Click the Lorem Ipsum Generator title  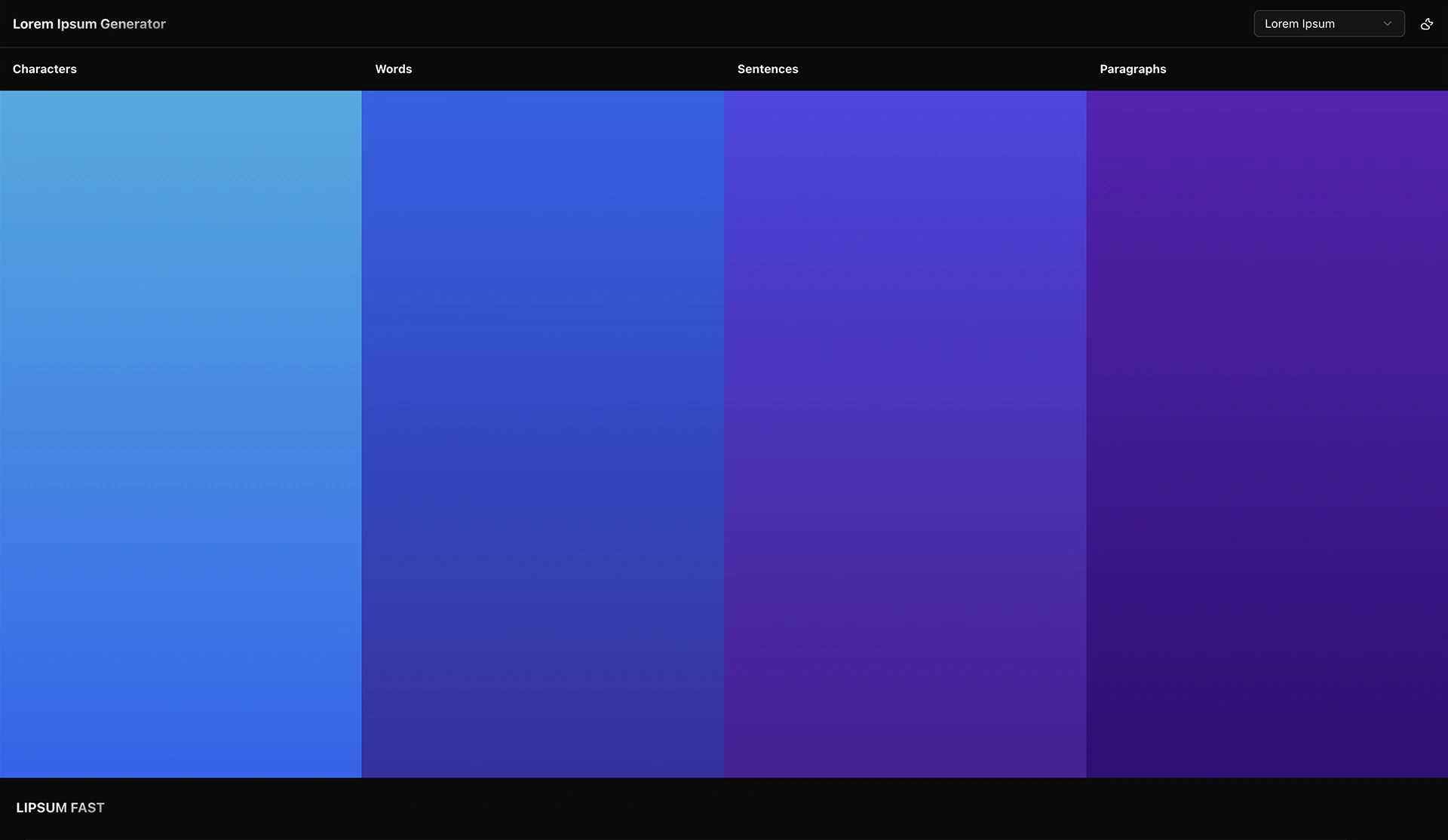(x=89, y=24)
